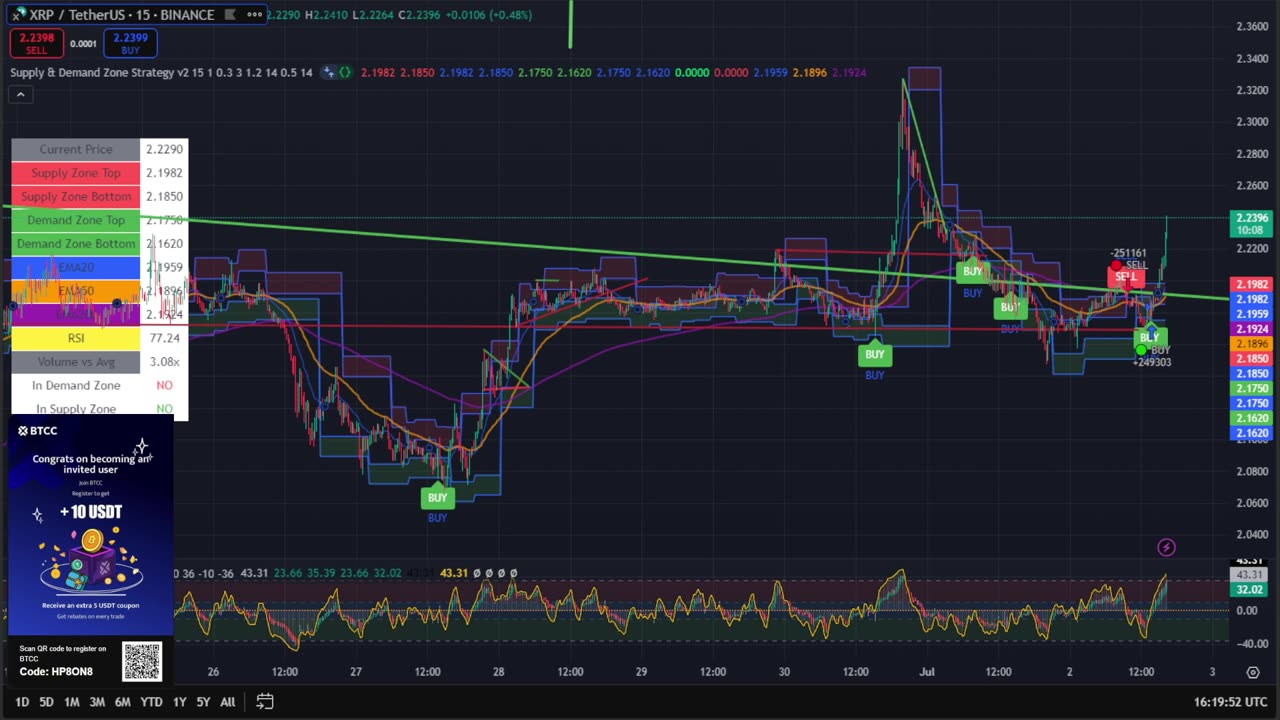The width and height of the screenshot is (1280, 720).
Task: Click the Supply Zone Bottom table row
Action: coord(99,196)
